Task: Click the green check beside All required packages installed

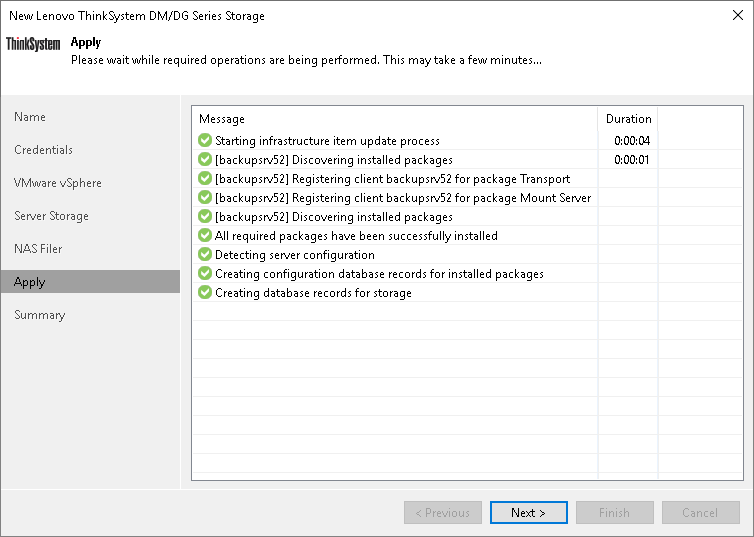Action: 205,235
